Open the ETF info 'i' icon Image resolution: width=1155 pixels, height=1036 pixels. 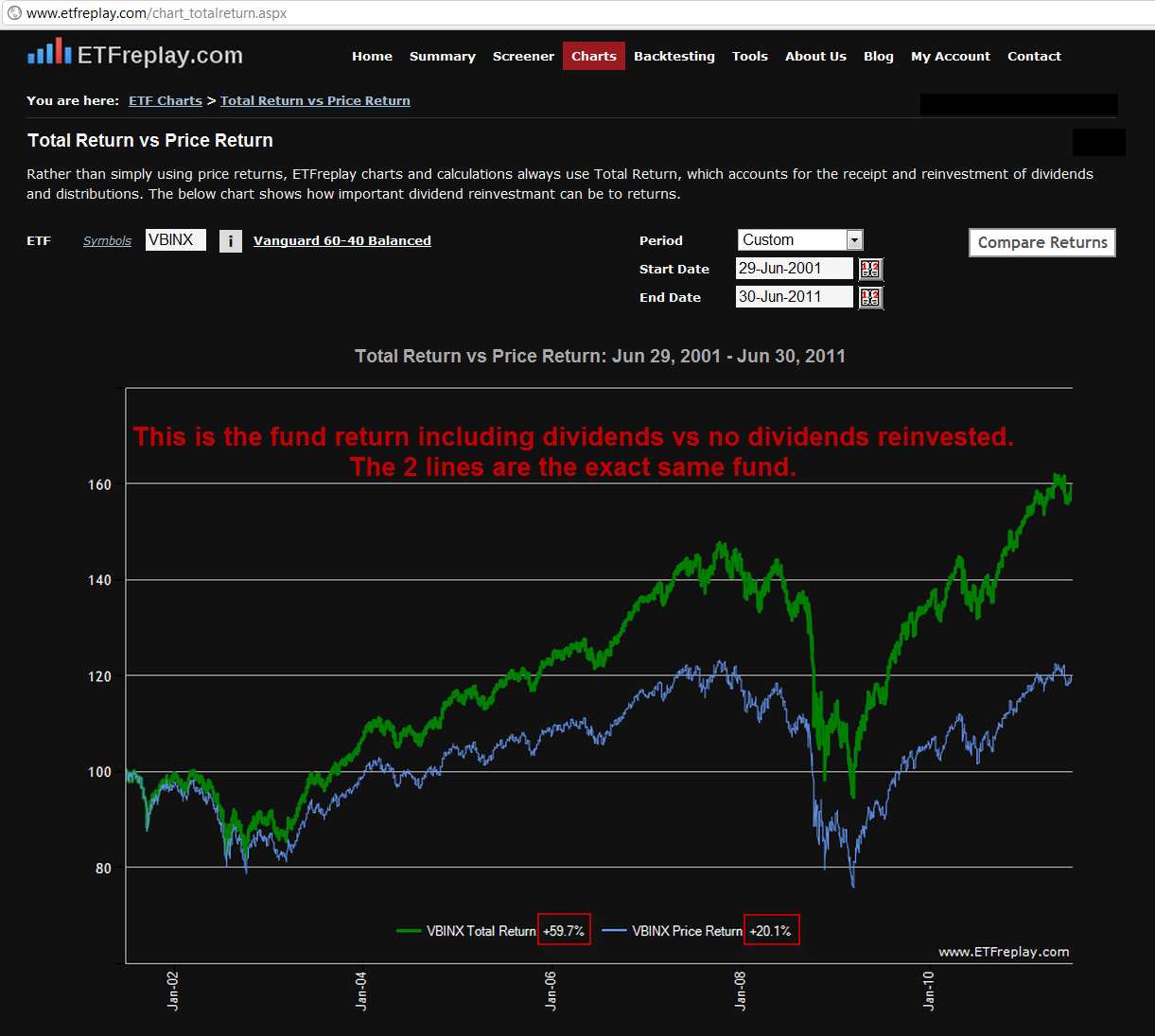point(231,241)
